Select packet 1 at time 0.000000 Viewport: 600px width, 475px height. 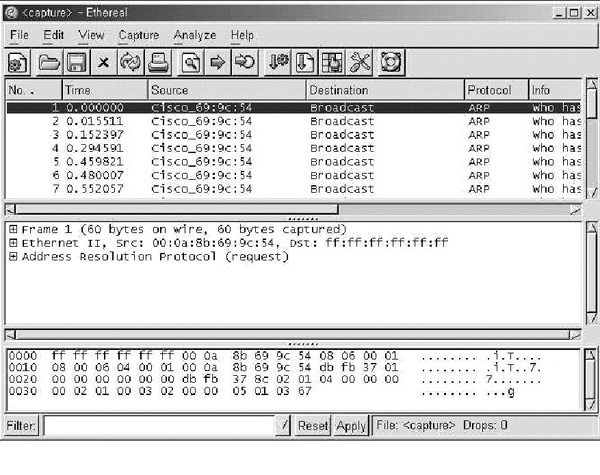coord(294,108)
